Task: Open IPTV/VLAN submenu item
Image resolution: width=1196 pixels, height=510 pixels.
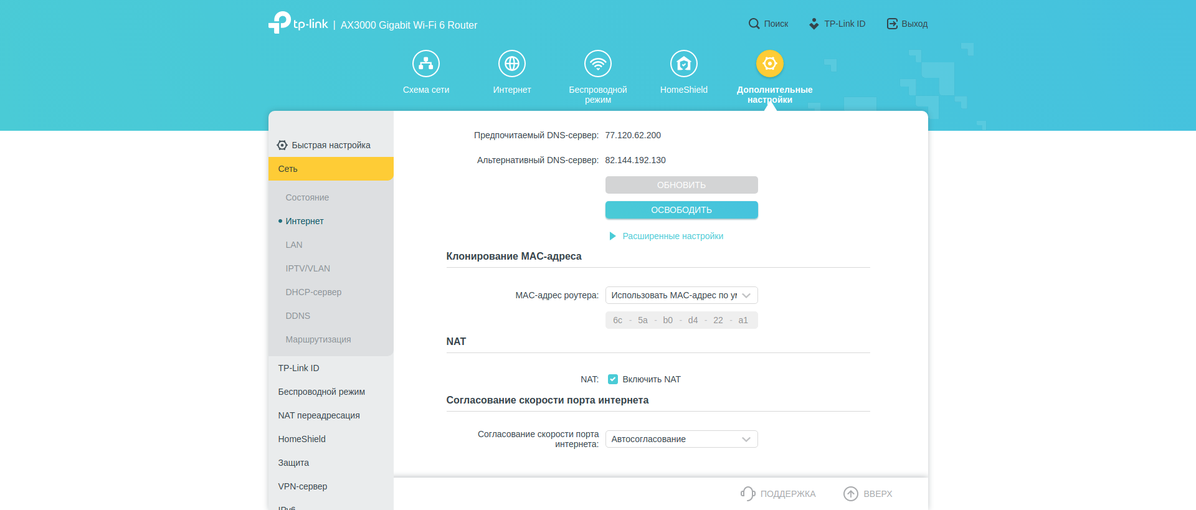Action: [307, 268]
